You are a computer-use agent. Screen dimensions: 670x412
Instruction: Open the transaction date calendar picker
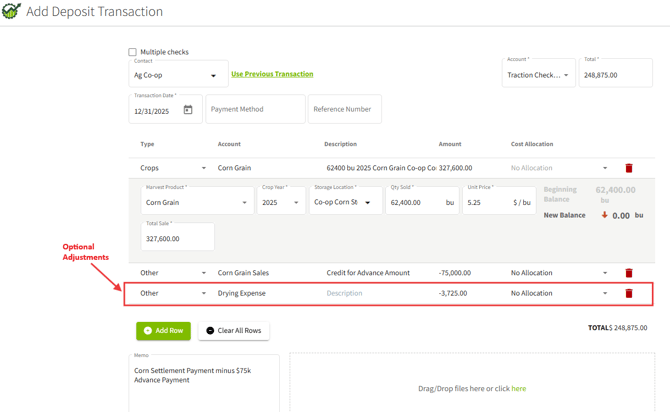[188, 110]
